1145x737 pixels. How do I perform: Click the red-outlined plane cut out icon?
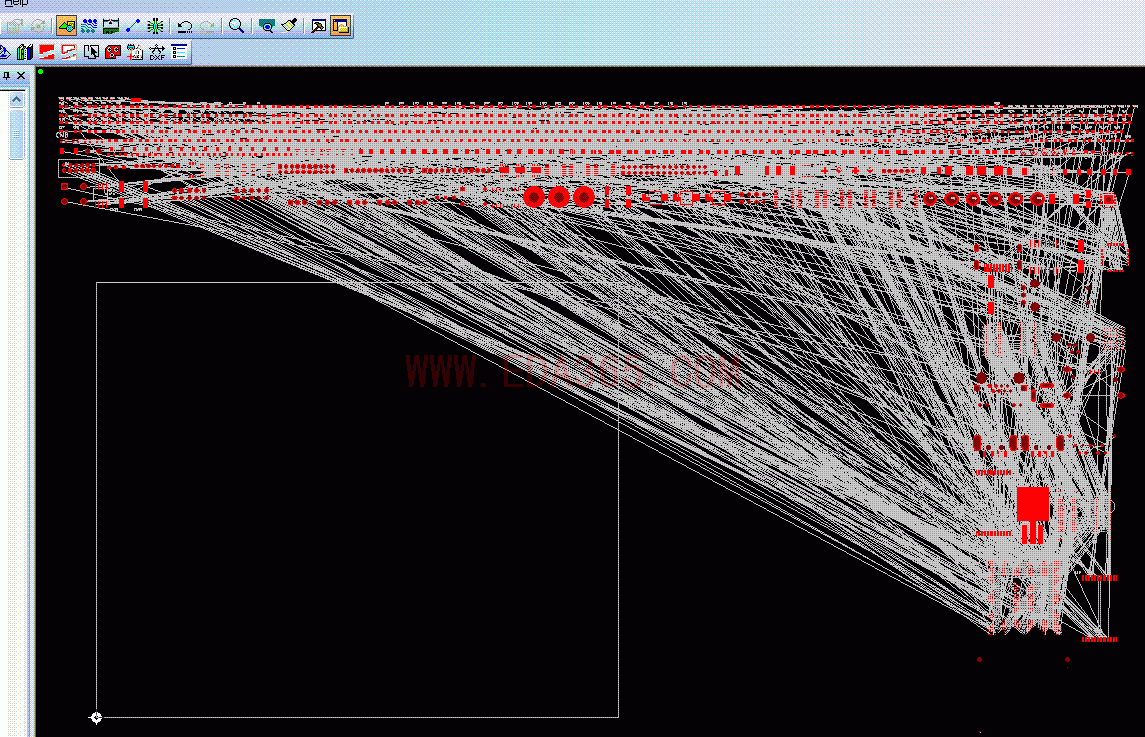(69, 52)
